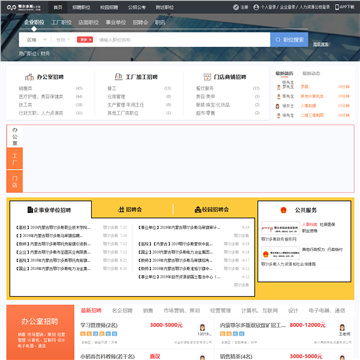Click the orange 办公室招聘 panel

(x=40, y=332)
